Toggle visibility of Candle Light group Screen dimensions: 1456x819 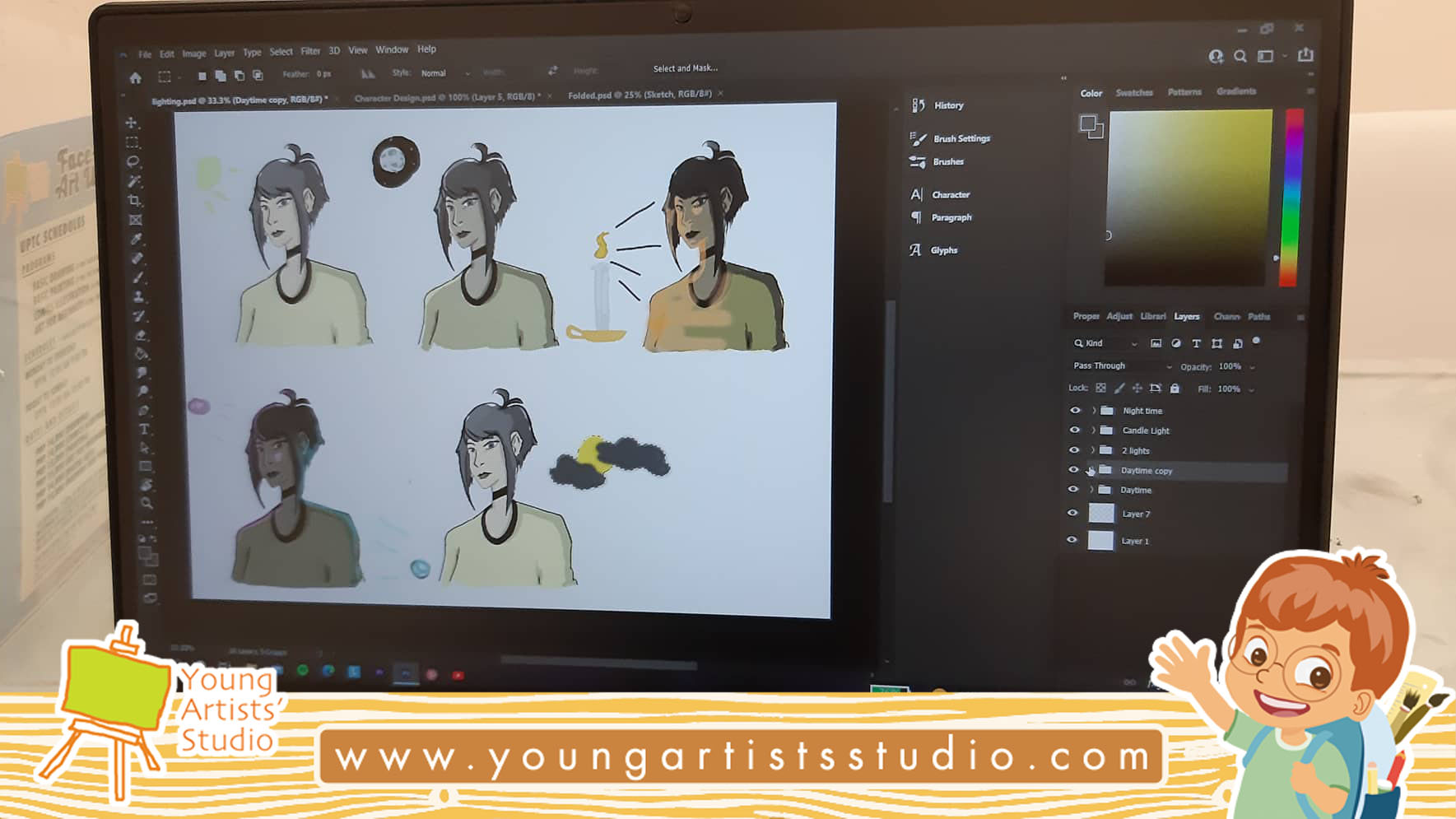[1074, 430]
